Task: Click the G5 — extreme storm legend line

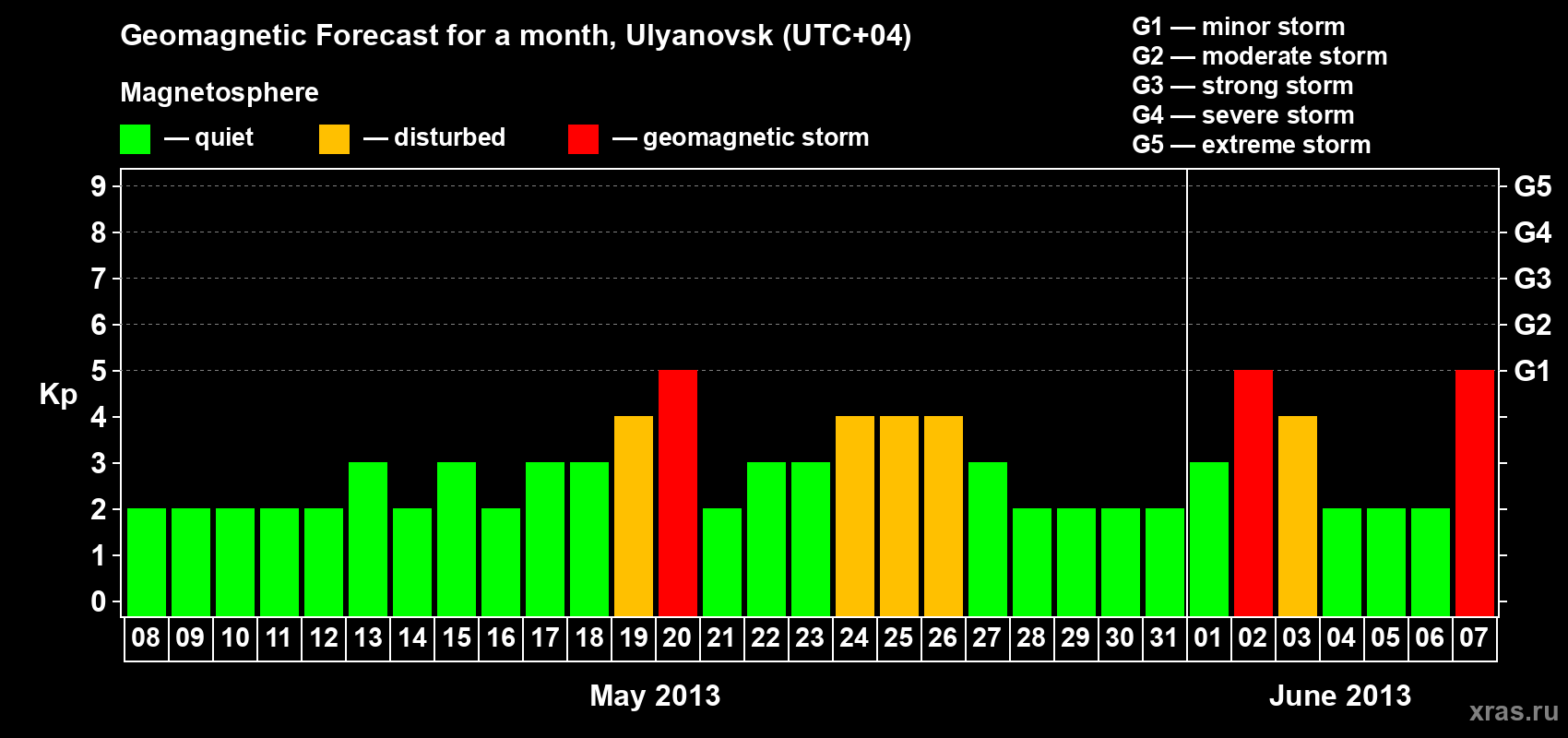Action: pos(1252,145)
